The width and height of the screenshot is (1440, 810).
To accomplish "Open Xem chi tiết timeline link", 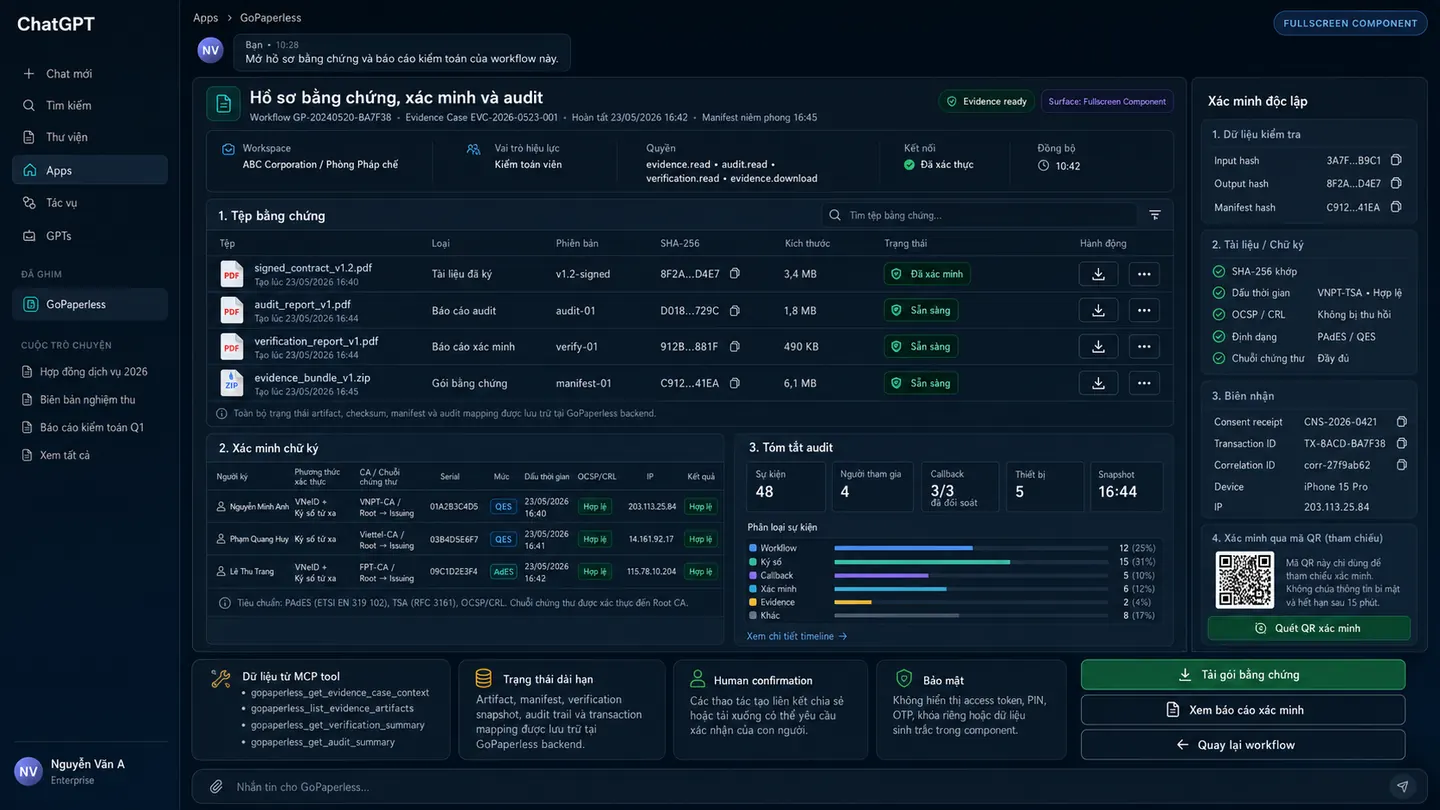I will 797,636.
